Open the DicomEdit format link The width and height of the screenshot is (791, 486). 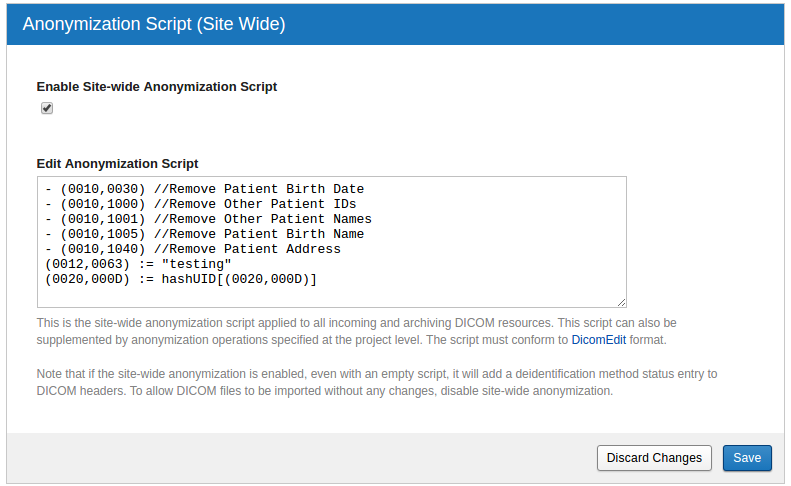tap(599, 340)
